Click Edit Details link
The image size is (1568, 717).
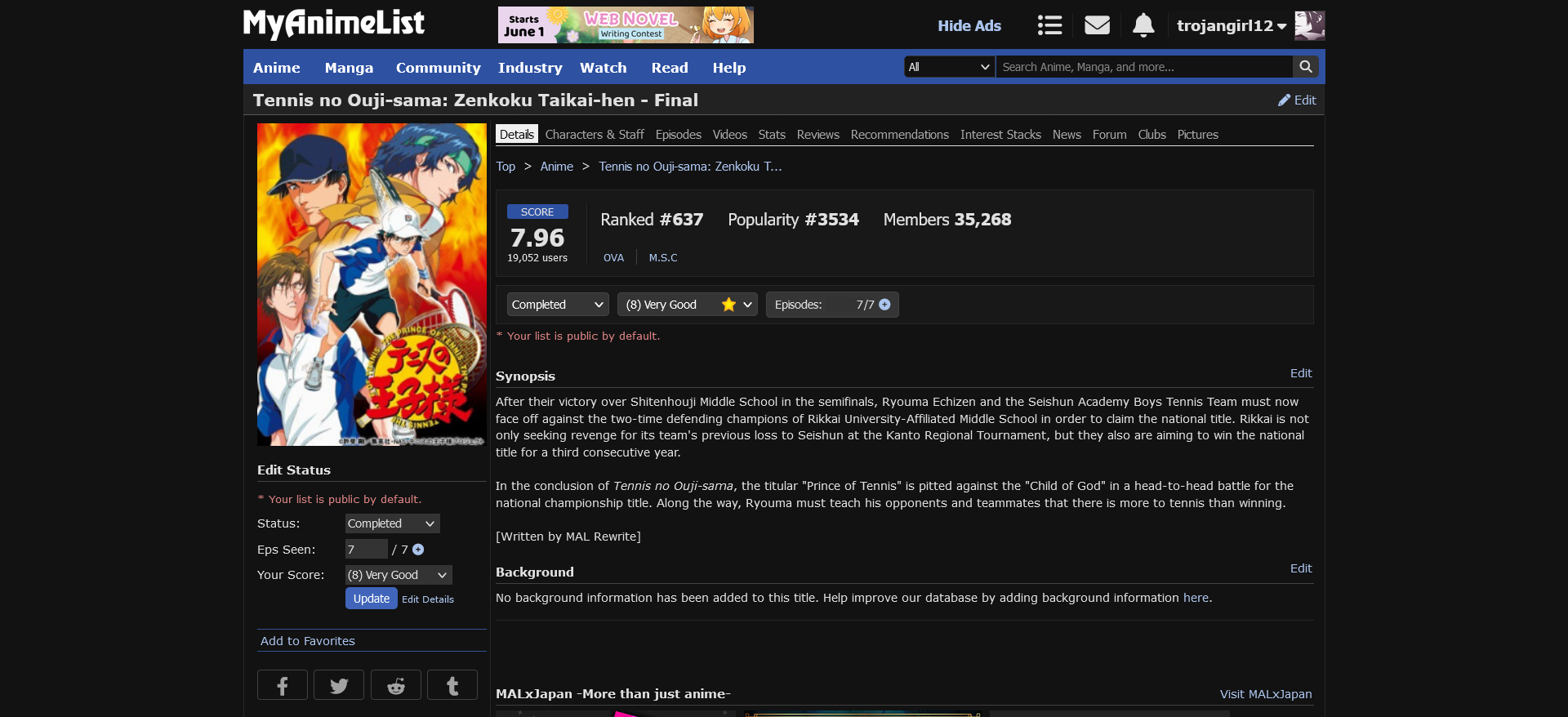point(428,599)
